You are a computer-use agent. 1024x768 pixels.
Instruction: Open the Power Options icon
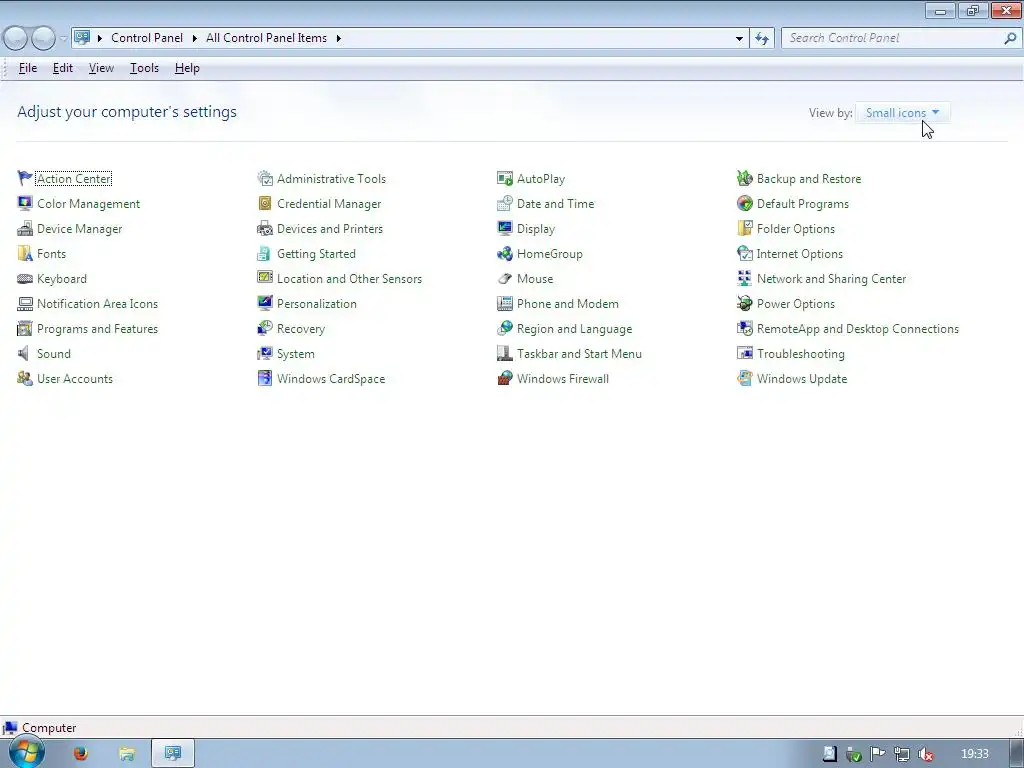[744, 303]
